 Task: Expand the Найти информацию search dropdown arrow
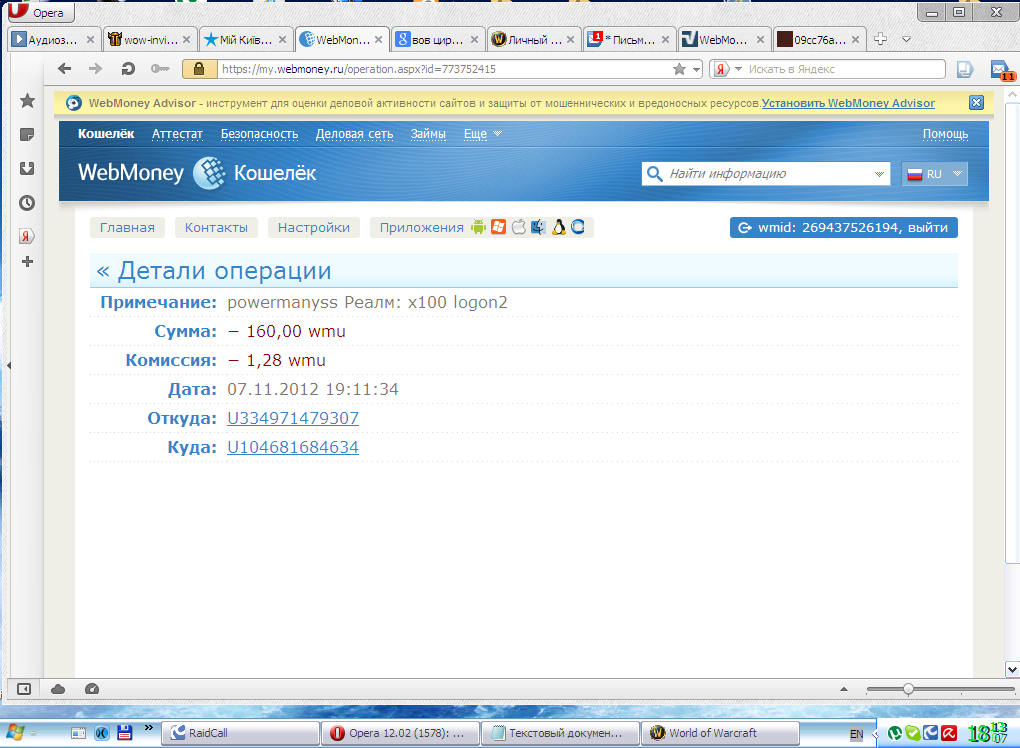coord(879,174)
